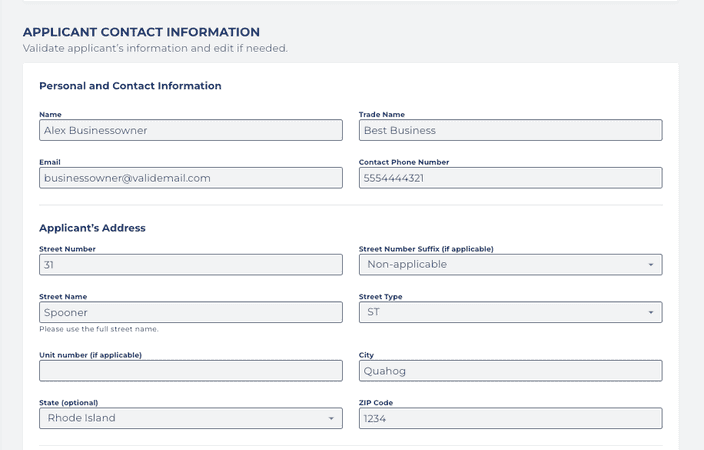Click the Name input field

[190, 130]
